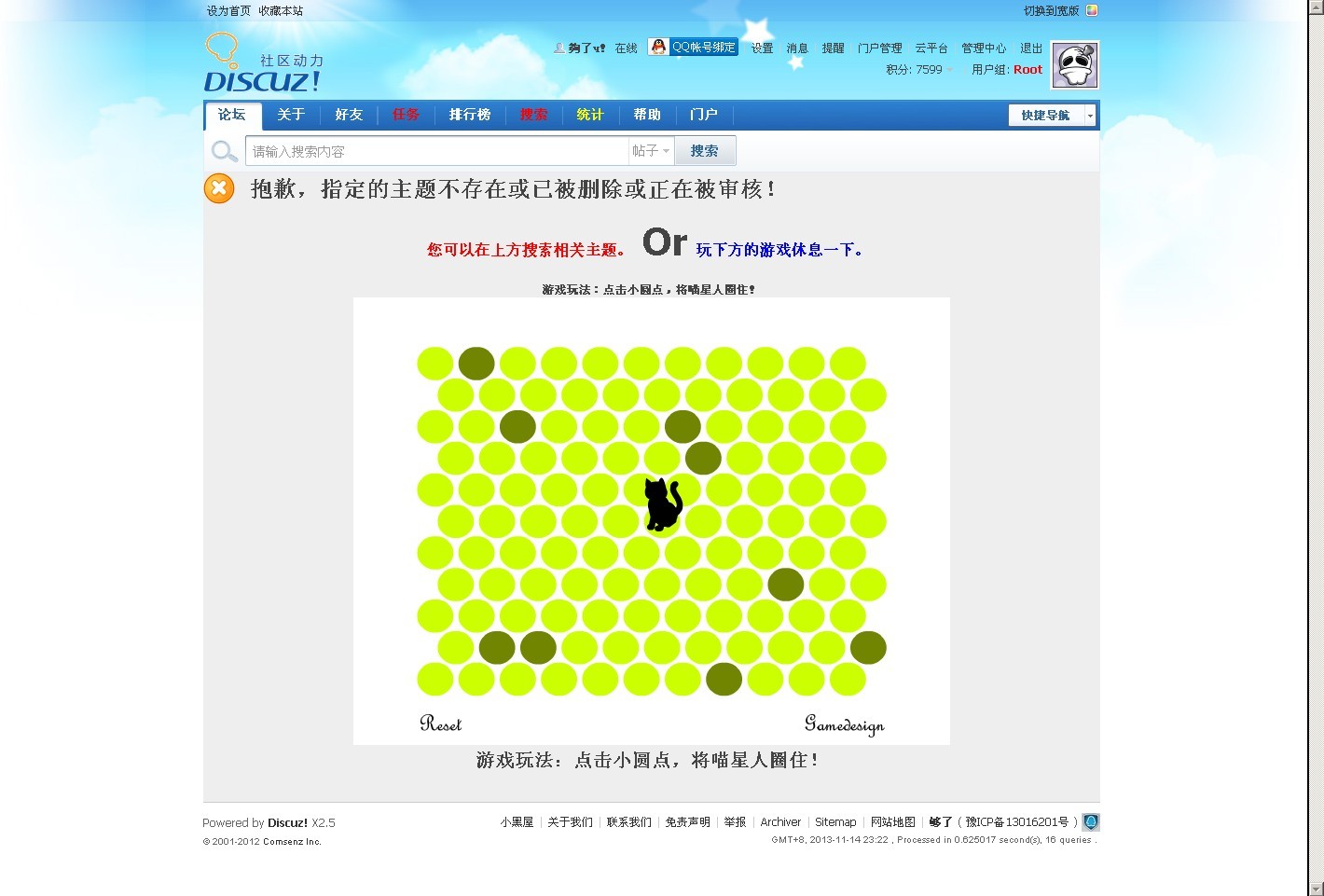The height and width of the screenshot is (896, 1324).
Task: Click the security shield icon in footer
Action: (1091, 822)
